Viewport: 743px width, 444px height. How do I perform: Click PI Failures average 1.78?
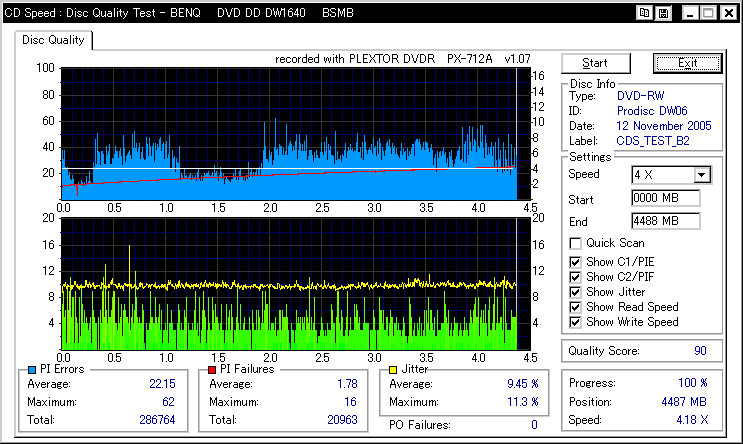pyautogui.click(x=347, y=384)
